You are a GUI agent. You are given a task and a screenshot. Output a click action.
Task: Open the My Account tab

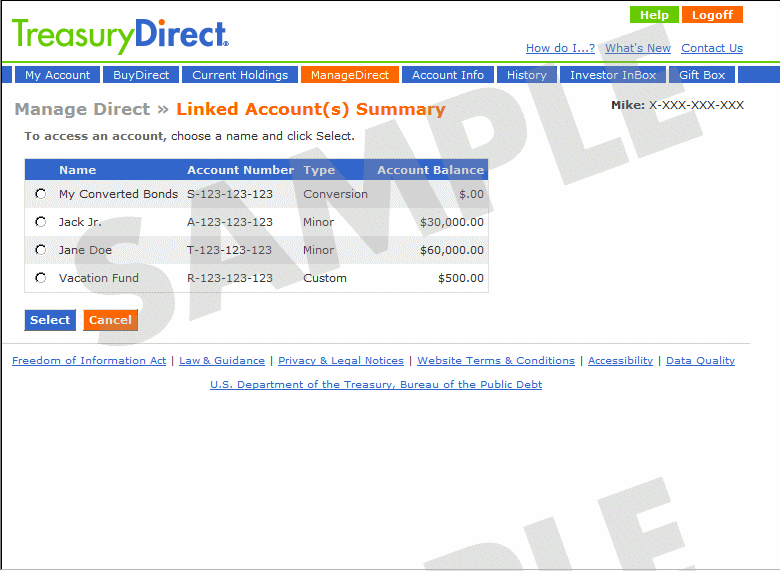click(x=57, y=75)
